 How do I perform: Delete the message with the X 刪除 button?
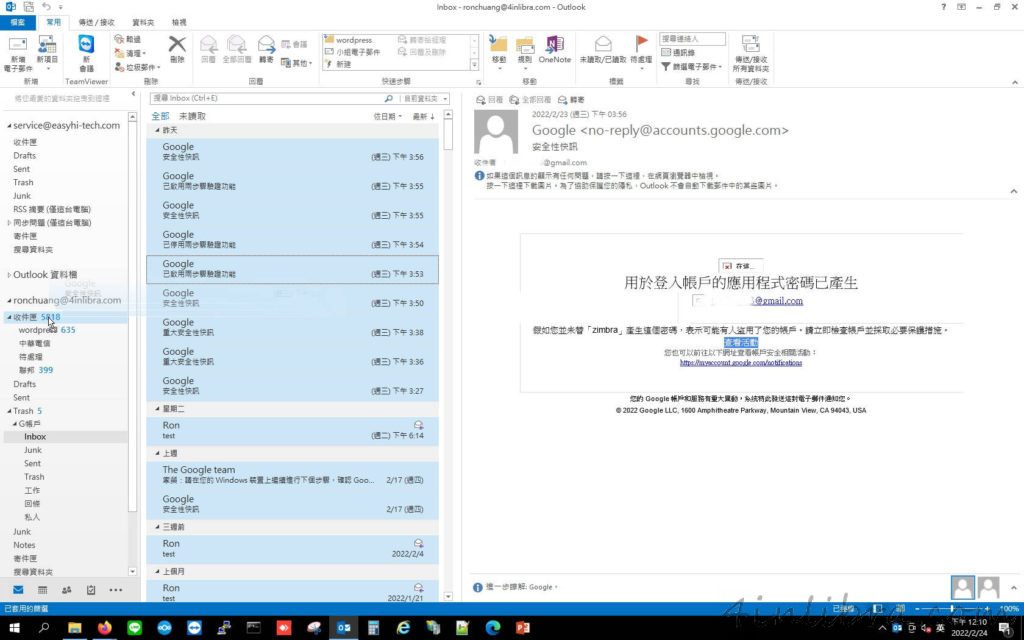point(177,49)
